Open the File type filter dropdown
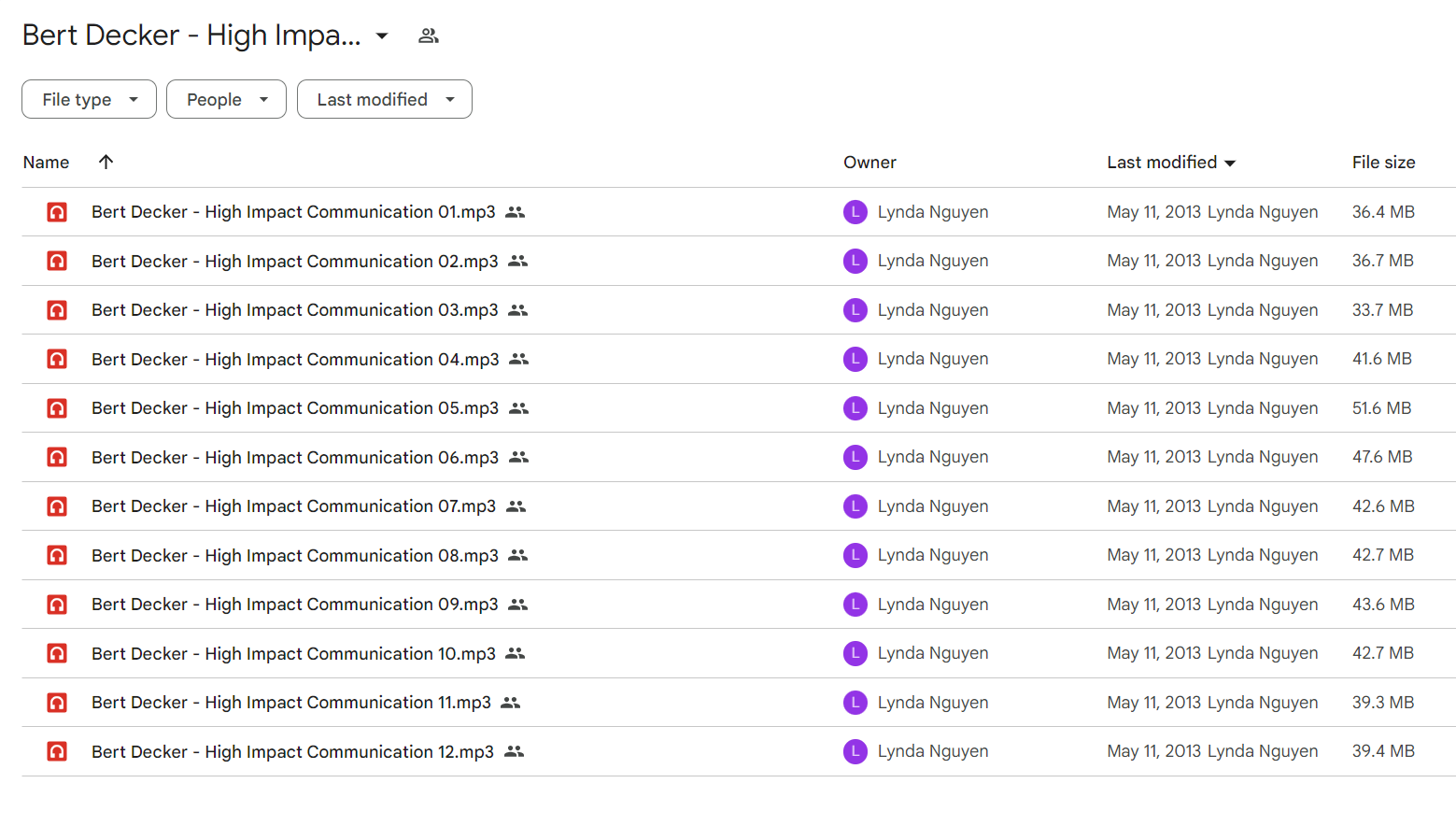1456x826 pixels. [89, 99]
